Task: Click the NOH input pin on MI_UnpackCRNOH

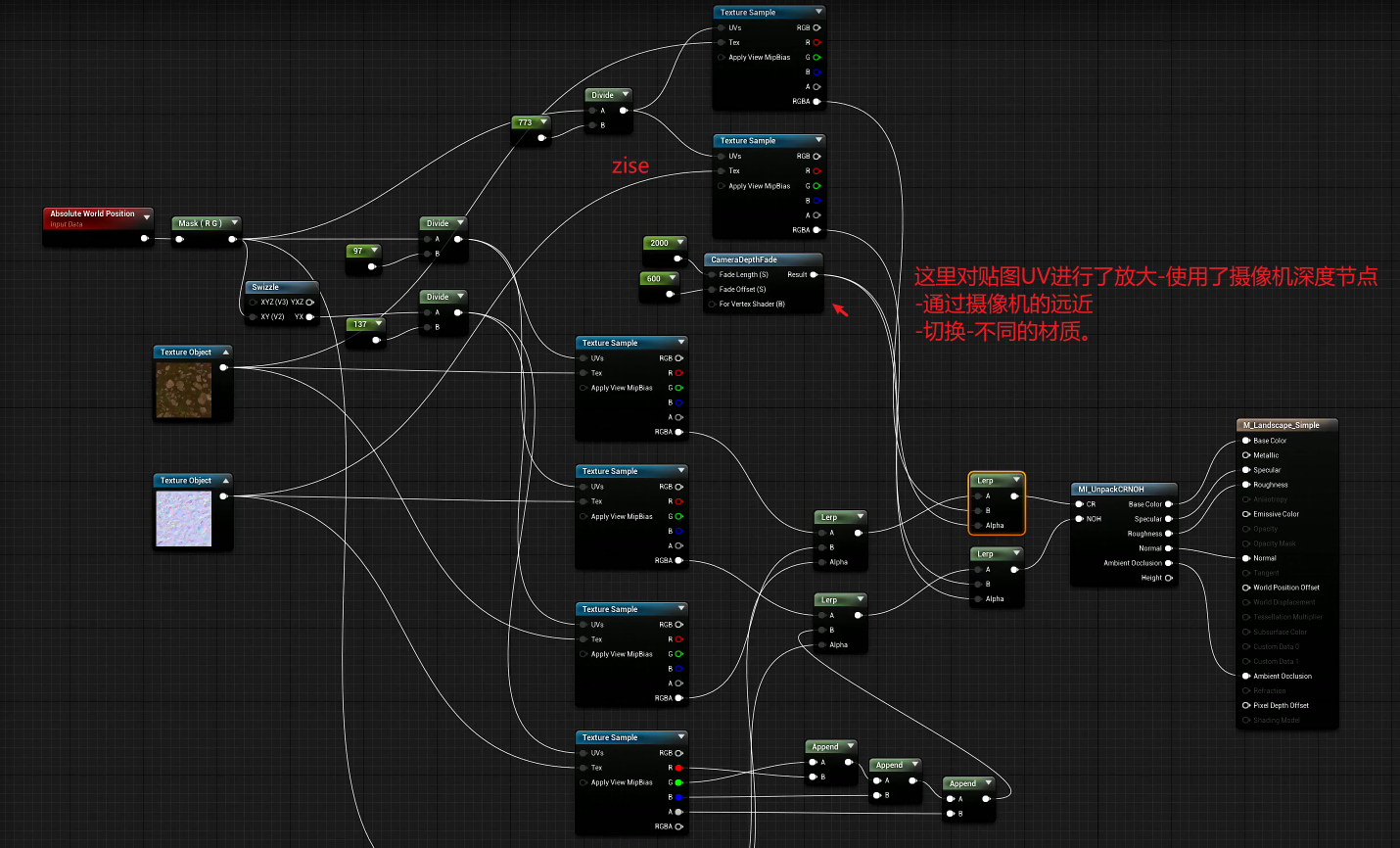Action: [x=1079, y=519]
